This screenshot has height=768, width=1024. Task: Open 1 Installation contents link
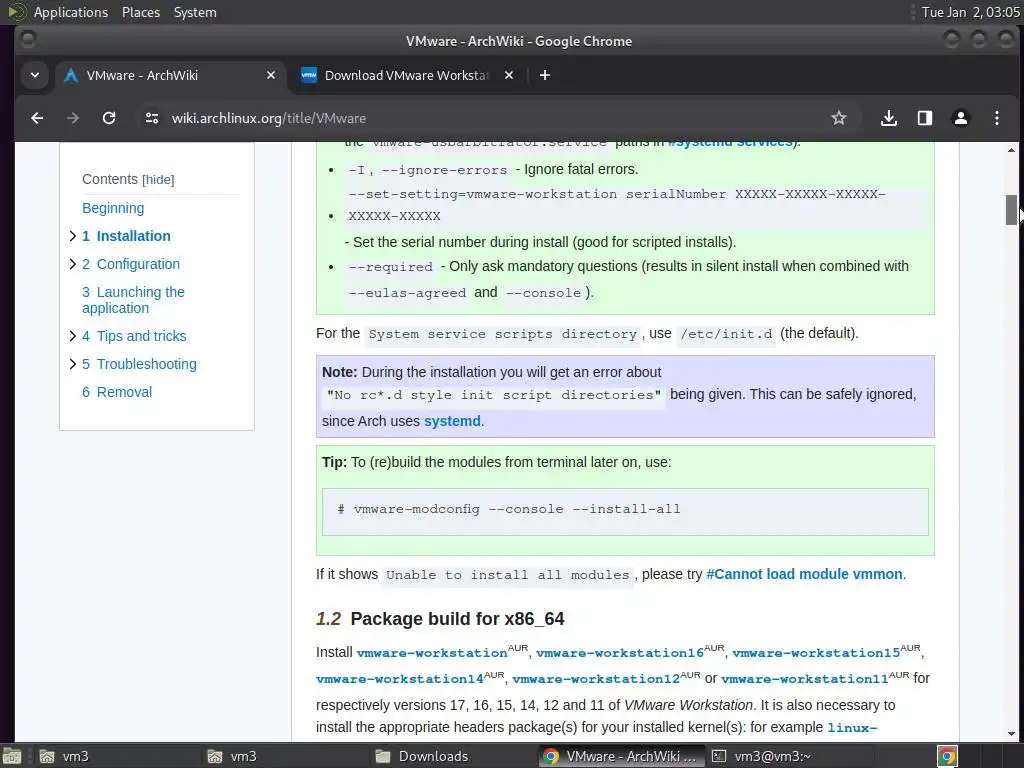126,236
